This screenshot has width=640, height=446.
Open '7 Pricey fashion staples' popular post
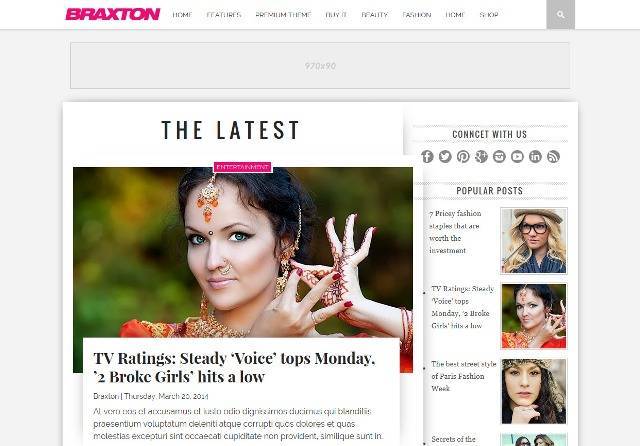click(x=455, y=232)
